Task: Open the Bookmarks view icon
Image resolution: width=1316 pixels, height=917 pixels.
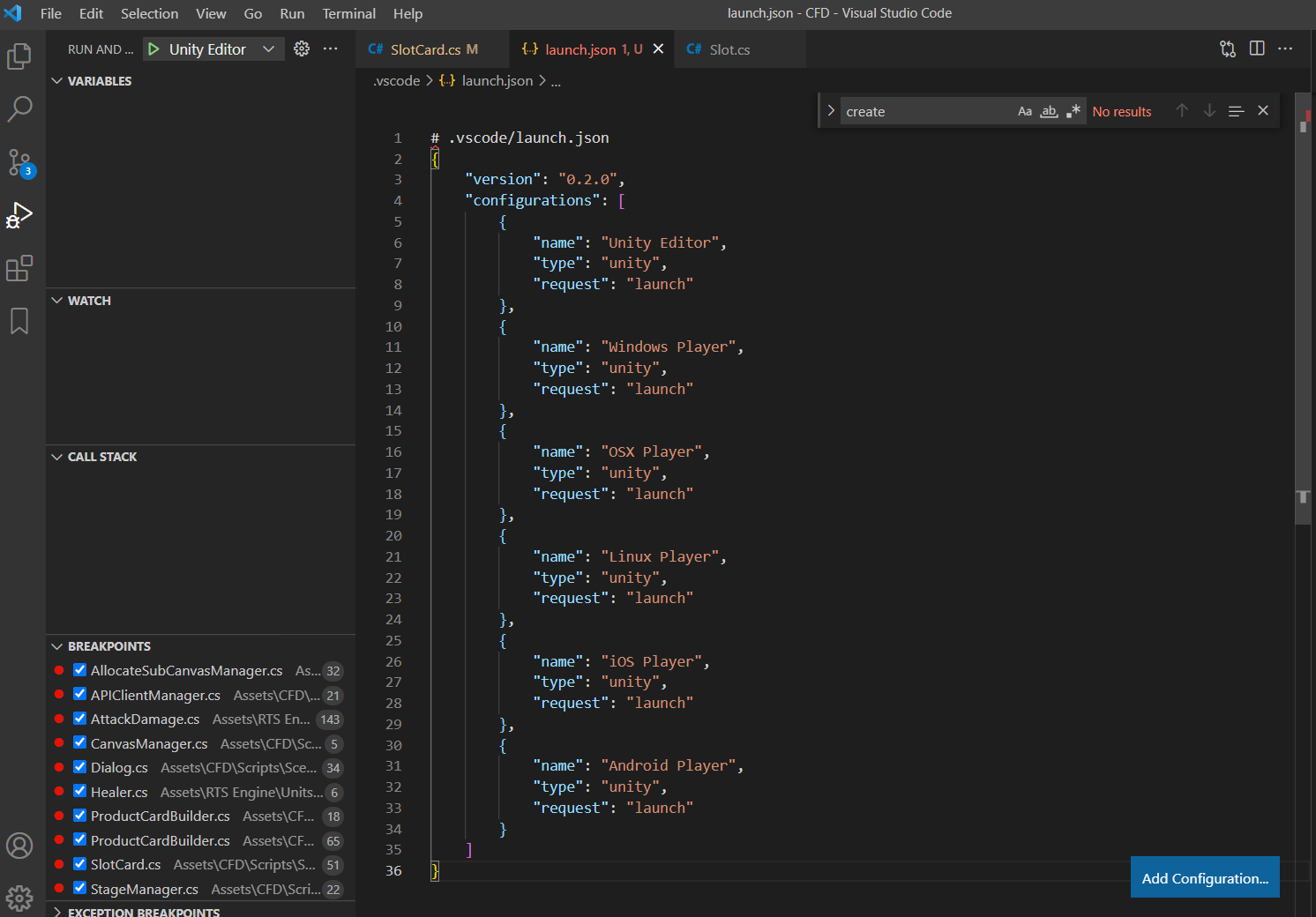Action: [x=19, y=321]
